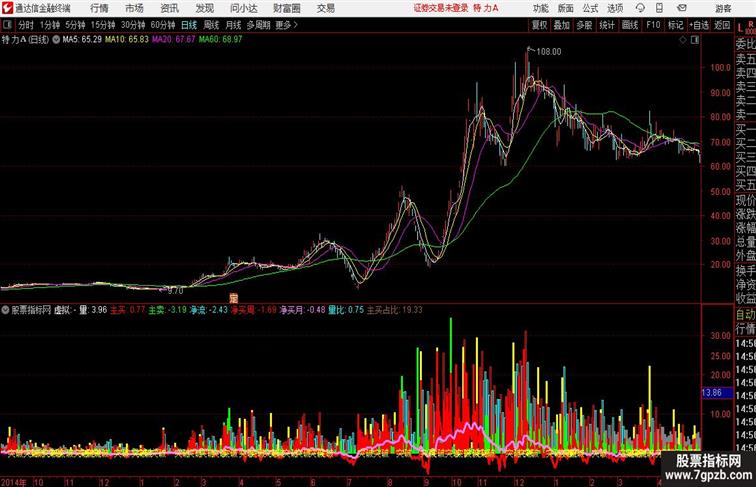Click the 108.00 high price label
756x487 pixels.
(549, 52)
